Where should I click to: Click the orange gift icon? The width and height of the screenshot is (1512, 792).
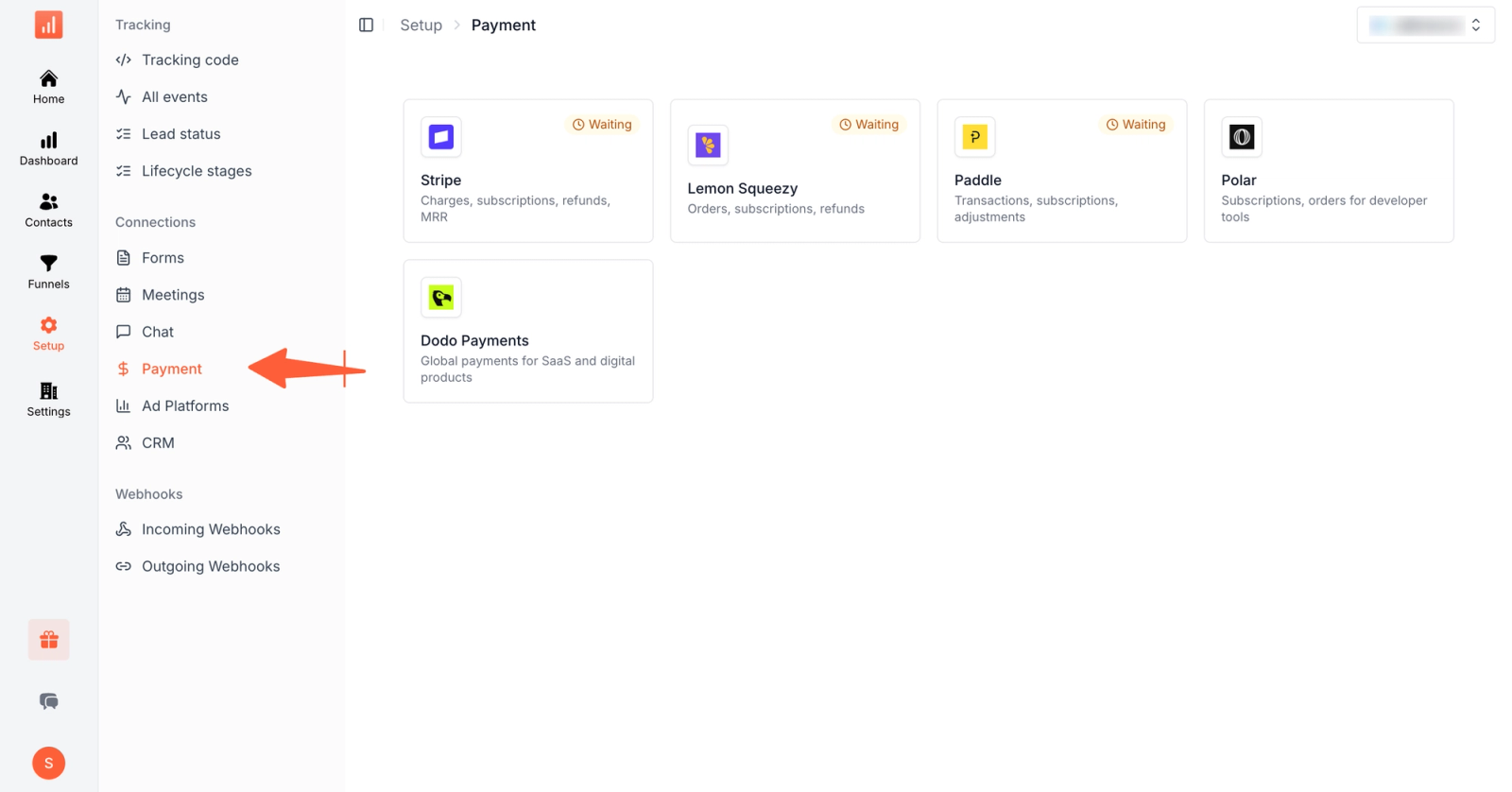48,640
